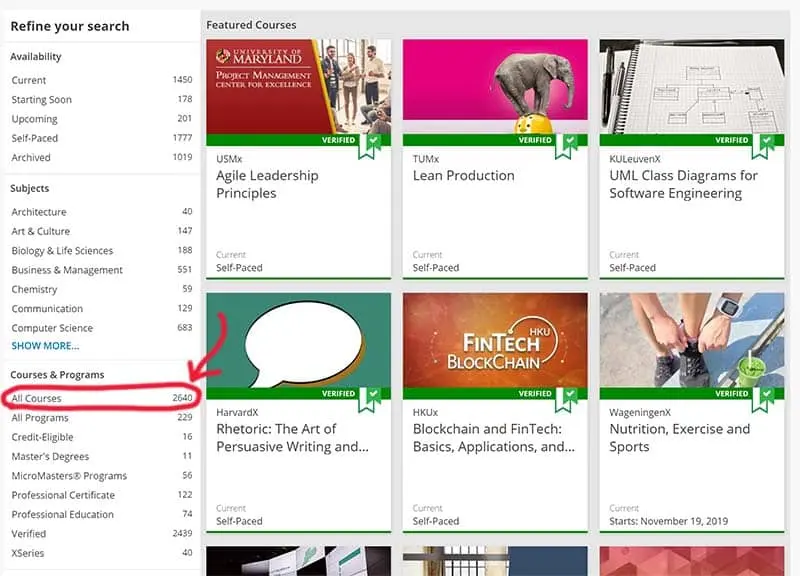Click the HarvardX provider label
The image size is (800, 576).
(237, 412)
